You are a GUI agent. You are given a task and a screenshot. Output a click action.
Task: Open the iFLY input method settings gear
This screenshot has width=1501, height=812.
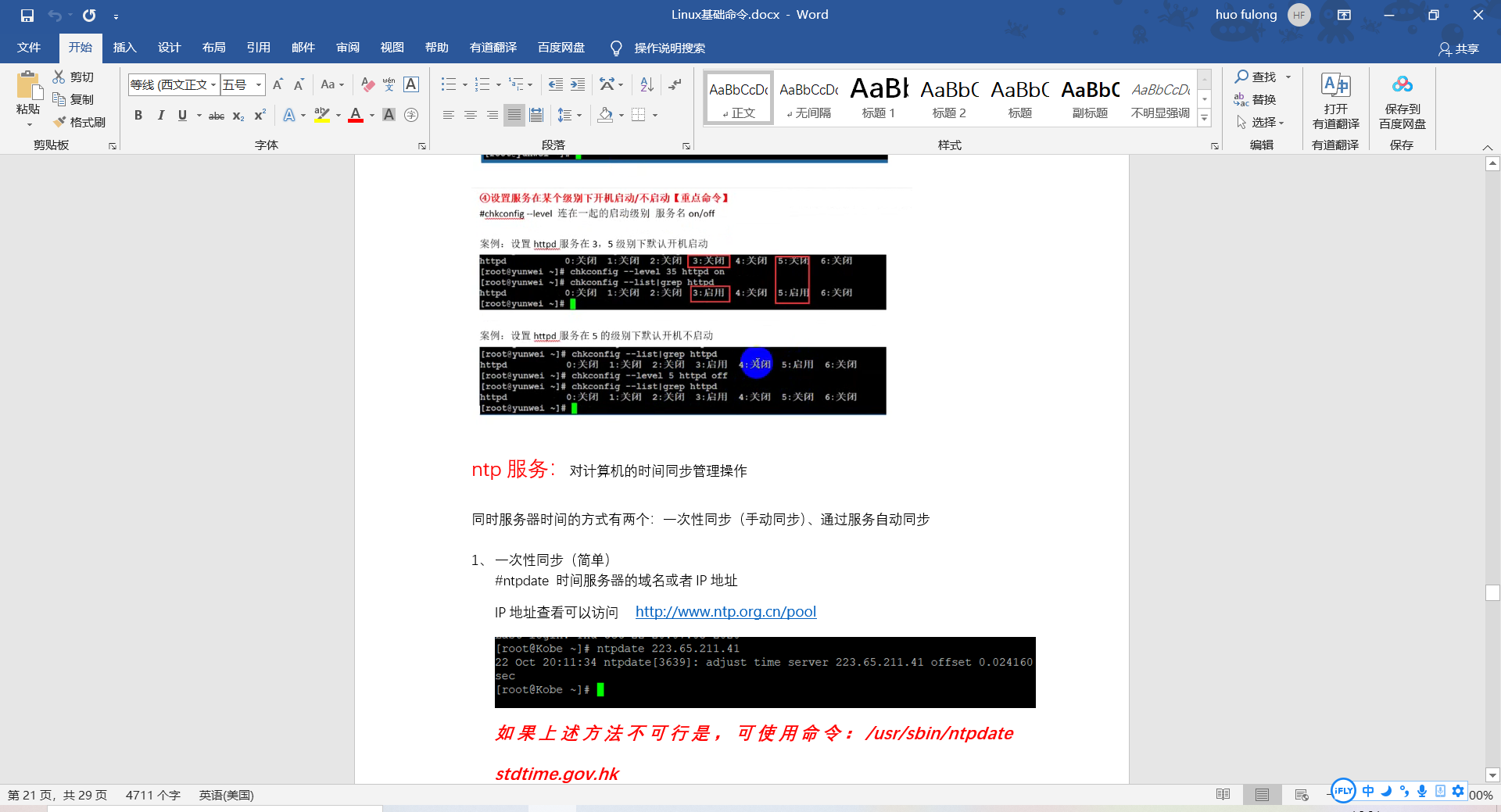pyautogui.click(x=1457, y=791)
